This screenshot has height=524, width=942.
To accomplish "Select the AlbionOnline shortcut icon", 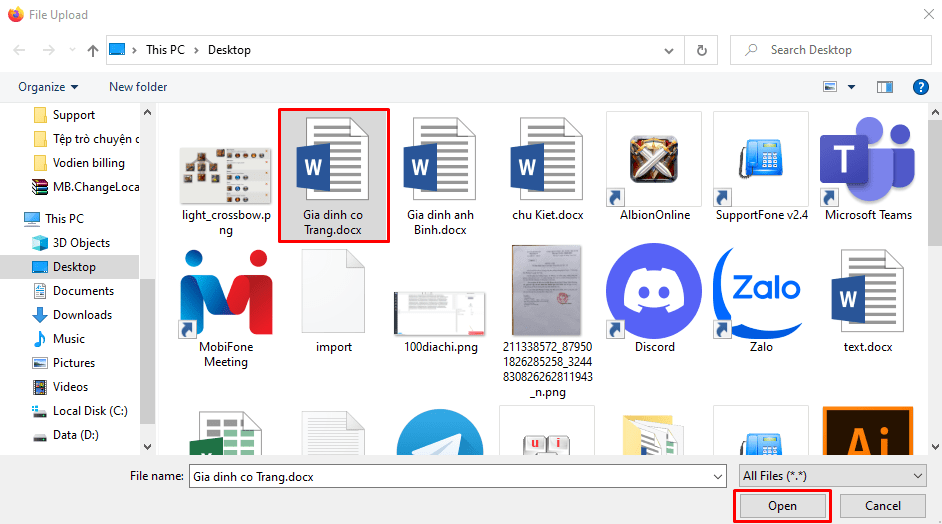I will click(x=654, y=160).
